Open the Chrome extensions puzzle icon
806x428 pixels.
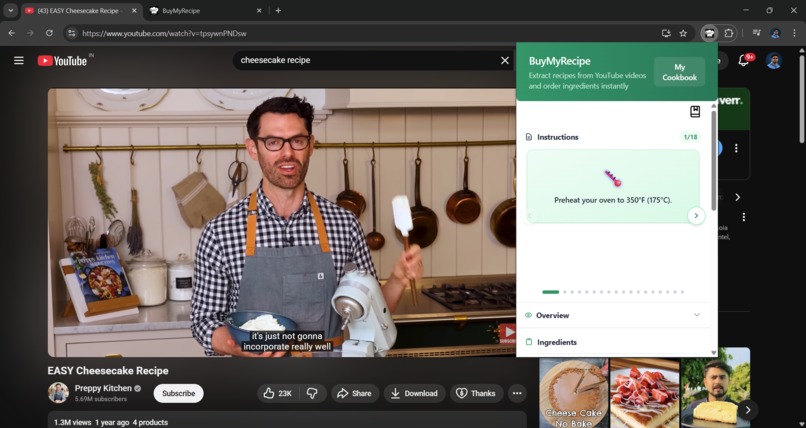click(x=728, y=33)
